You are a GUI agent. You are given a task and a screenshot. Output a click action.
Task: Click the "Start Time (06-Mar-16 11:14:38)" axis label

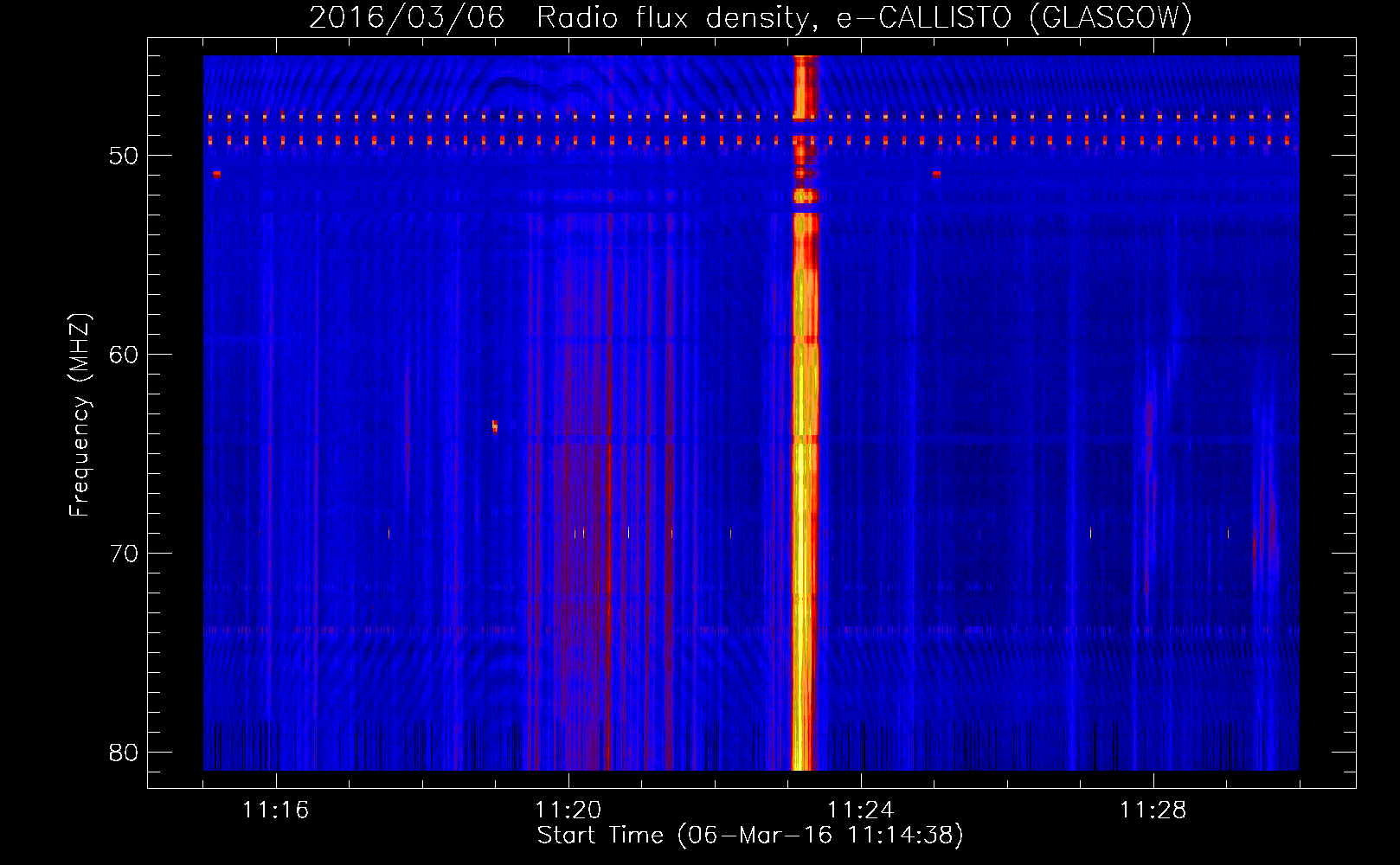click(750, 836)
